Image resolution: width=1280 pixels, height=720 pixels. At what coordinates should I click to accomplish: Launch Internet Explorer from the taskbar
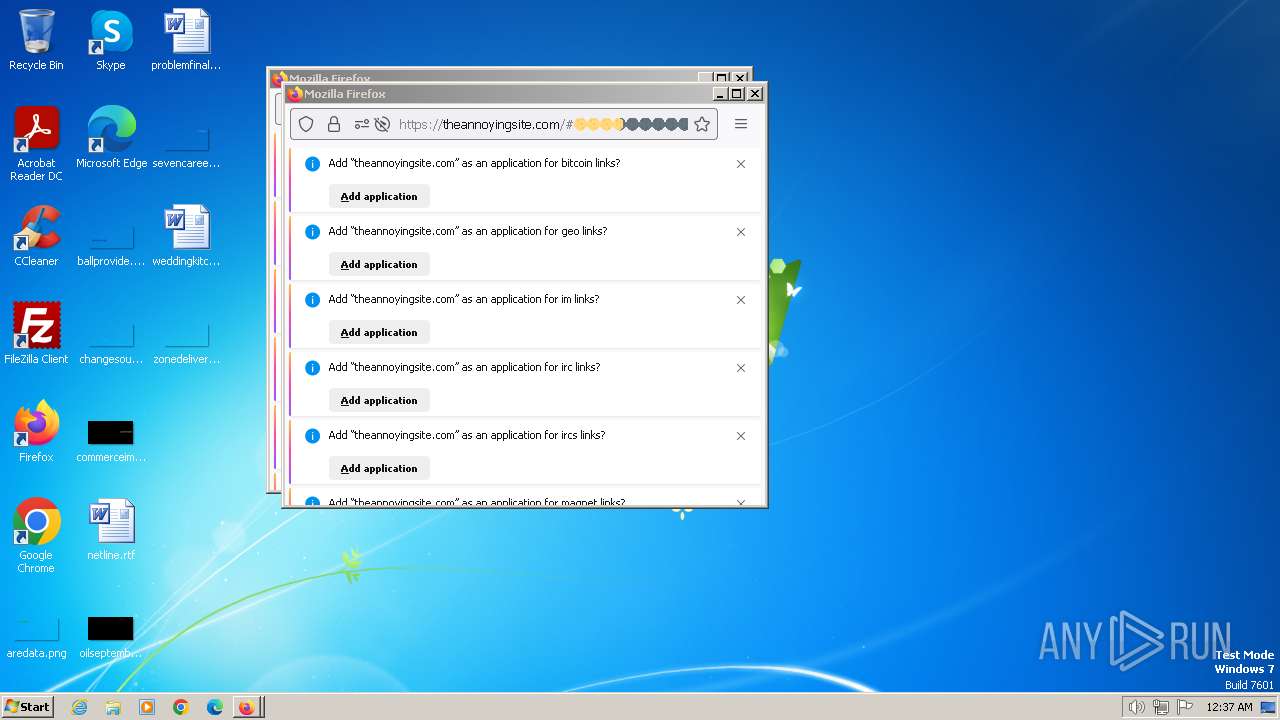(79, 707)
